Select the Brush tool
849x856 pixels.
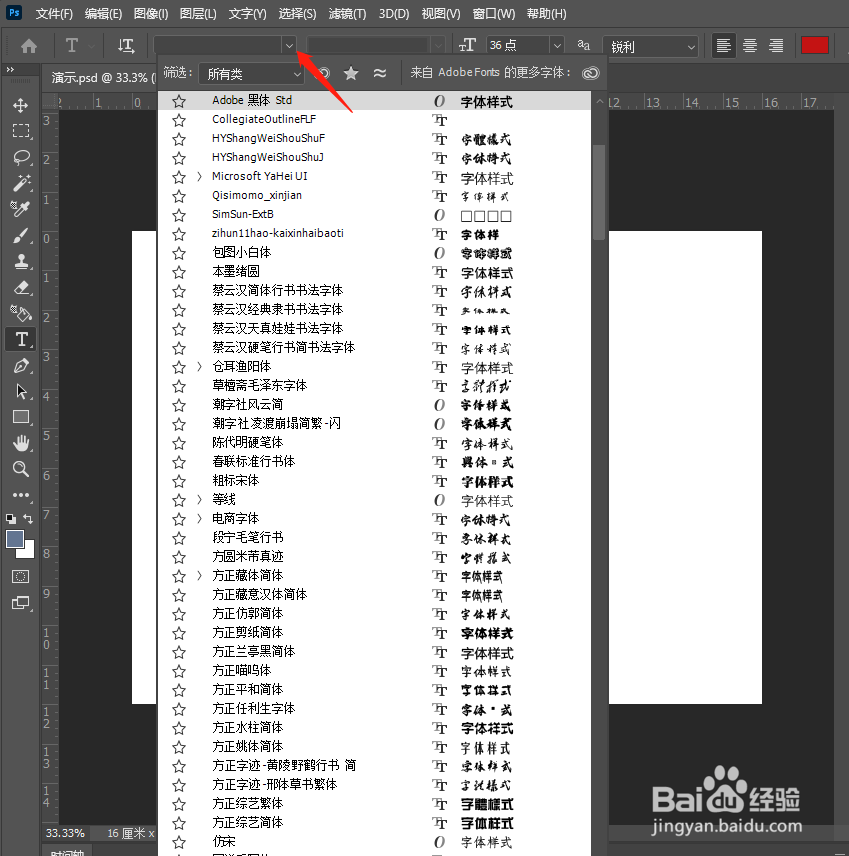click(x=21, y=235)
